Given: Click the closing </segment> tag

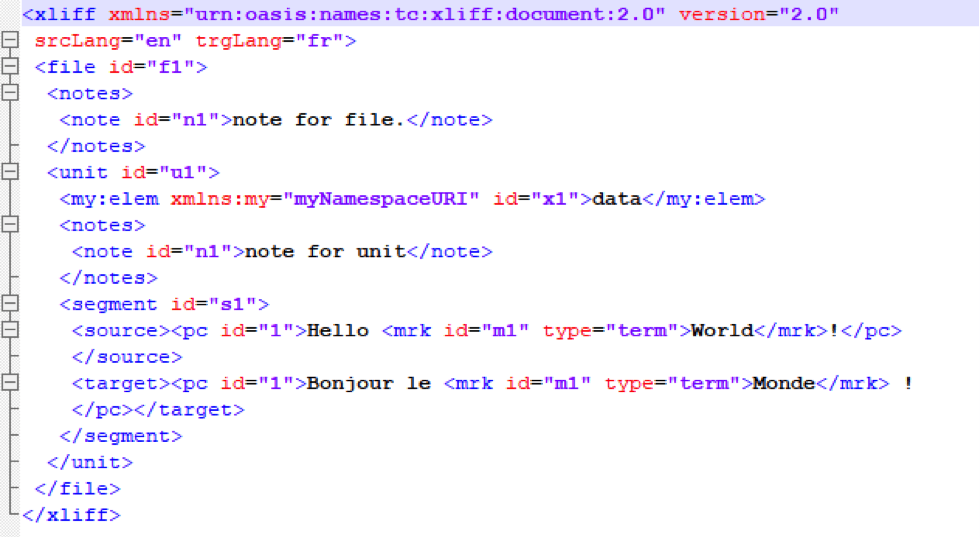Looking at the screenshot, I should pyautogui.click(x=121, y=436).
